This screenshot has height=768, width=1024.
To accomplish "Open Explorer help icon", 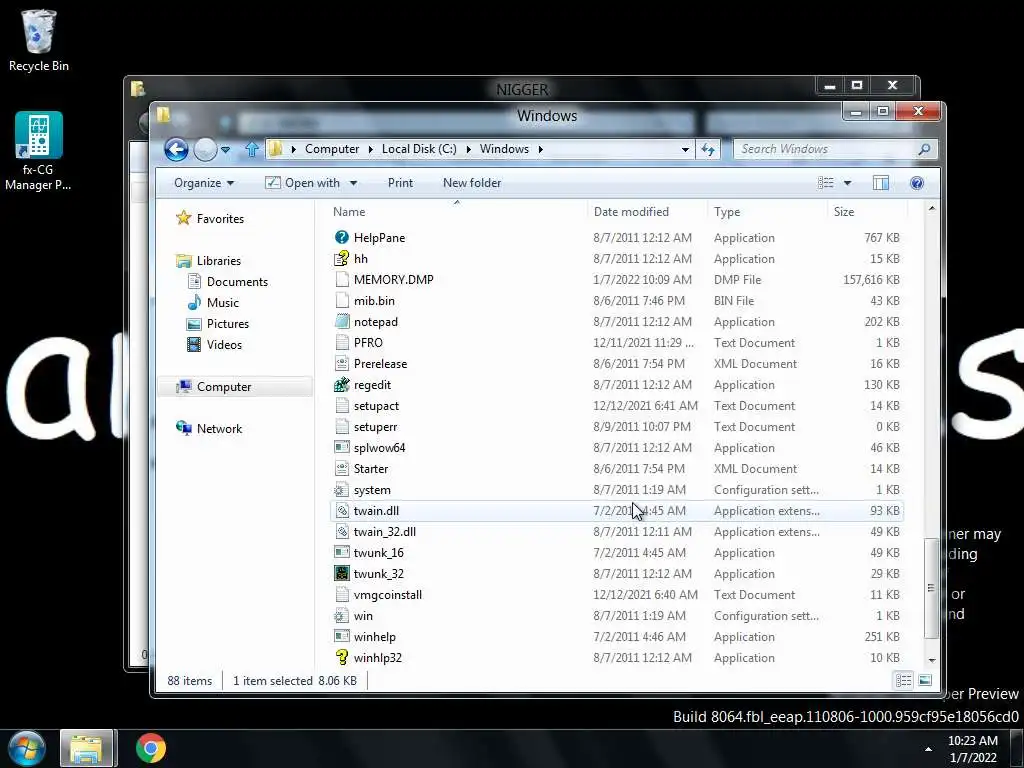I will coord(917,183).
